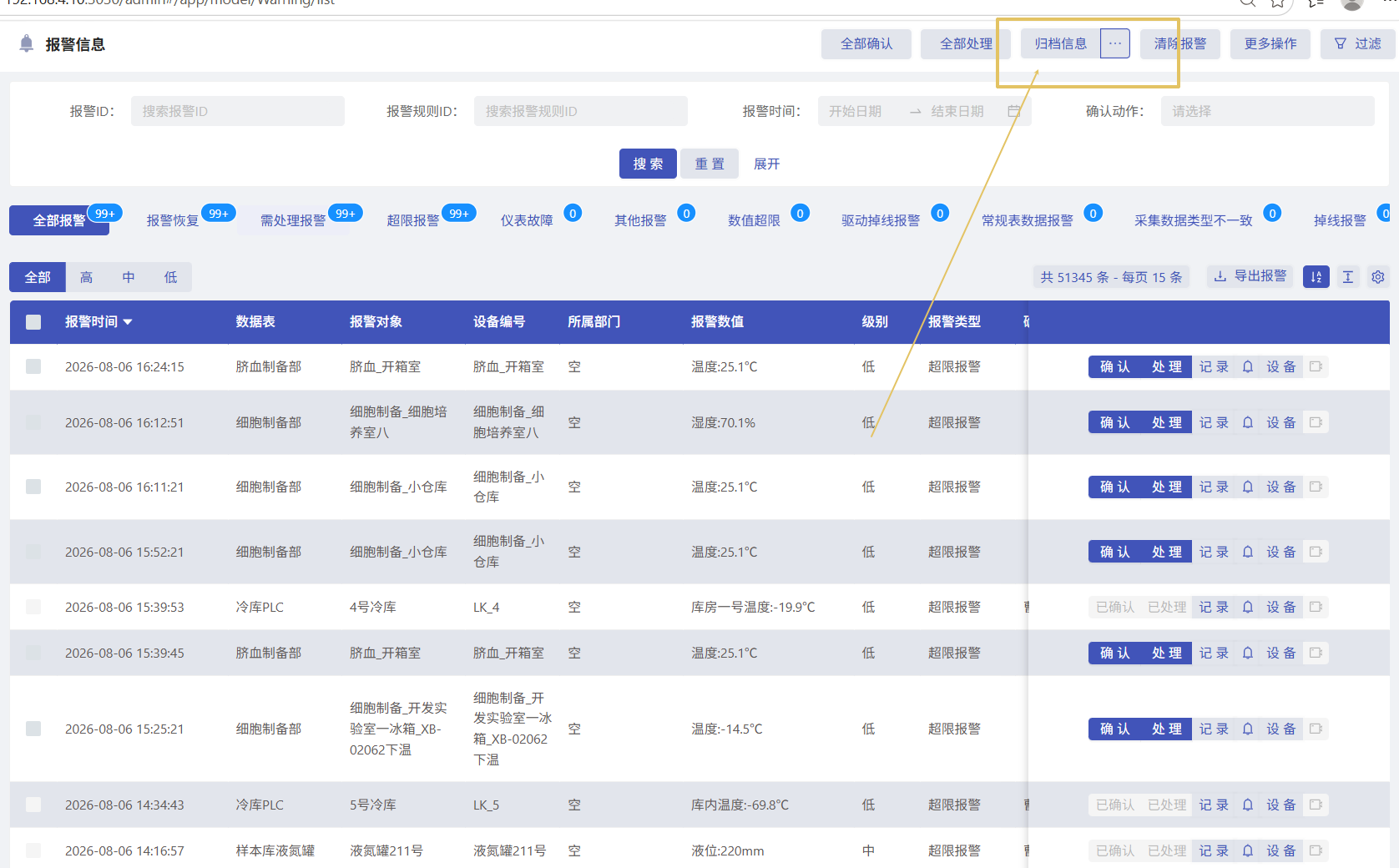Click bell icon in 15:39:53 row

[x=1248, y=607]
